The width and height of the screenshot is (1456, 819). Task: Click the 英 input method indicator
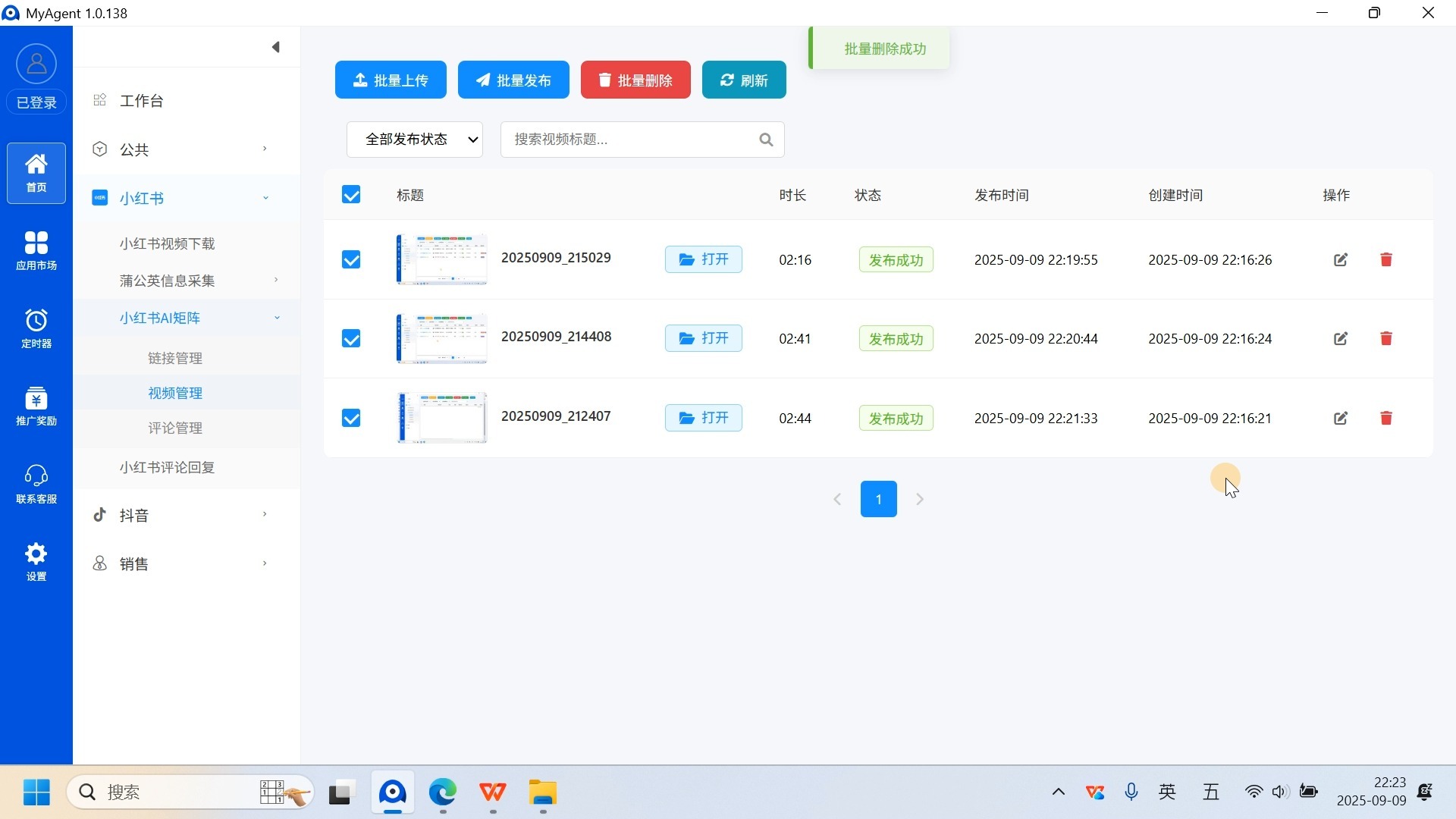pos(1168,792)
